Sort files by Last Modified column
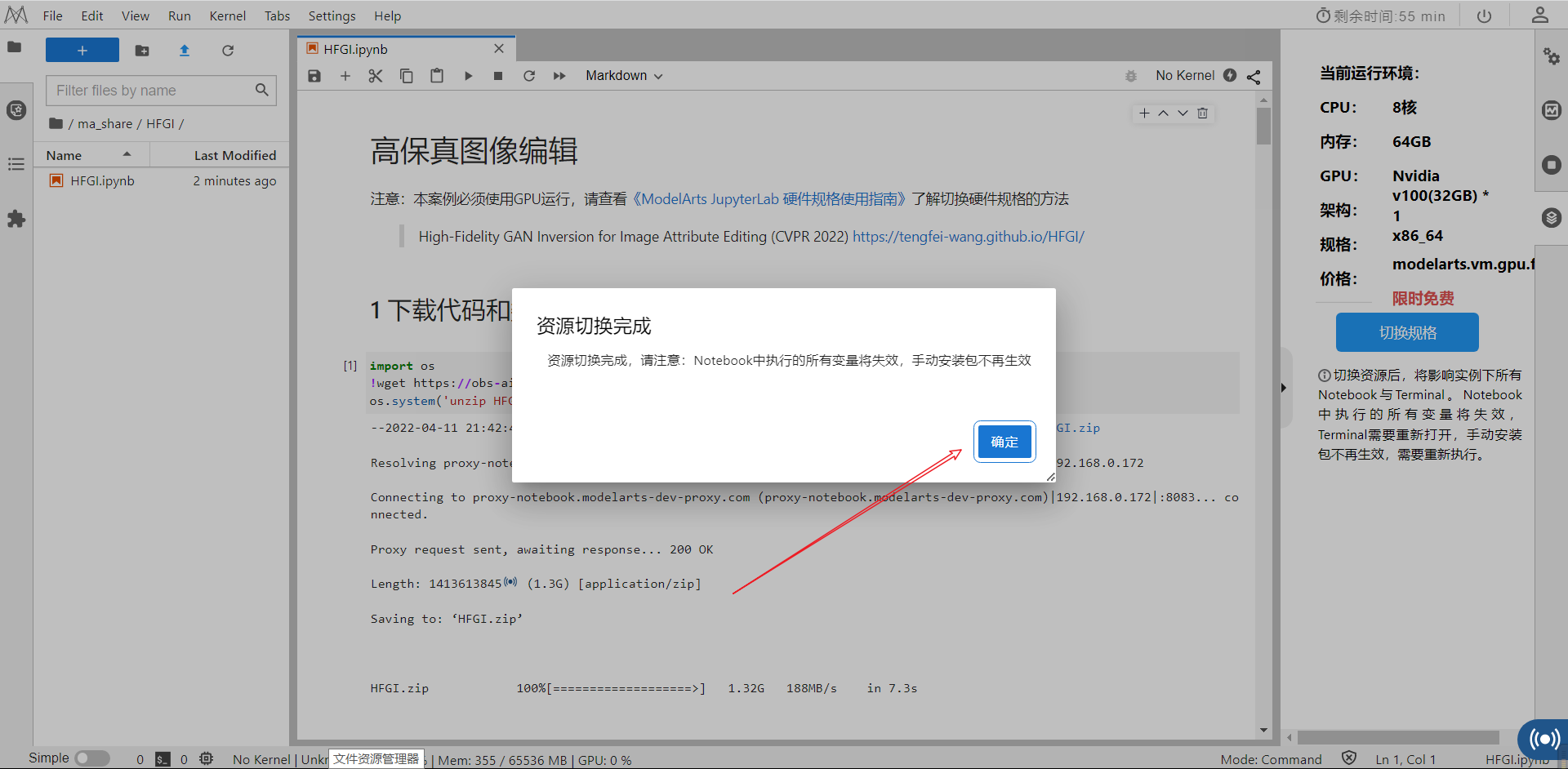Viewport: 1568px width, 769px height. (219, 155)
